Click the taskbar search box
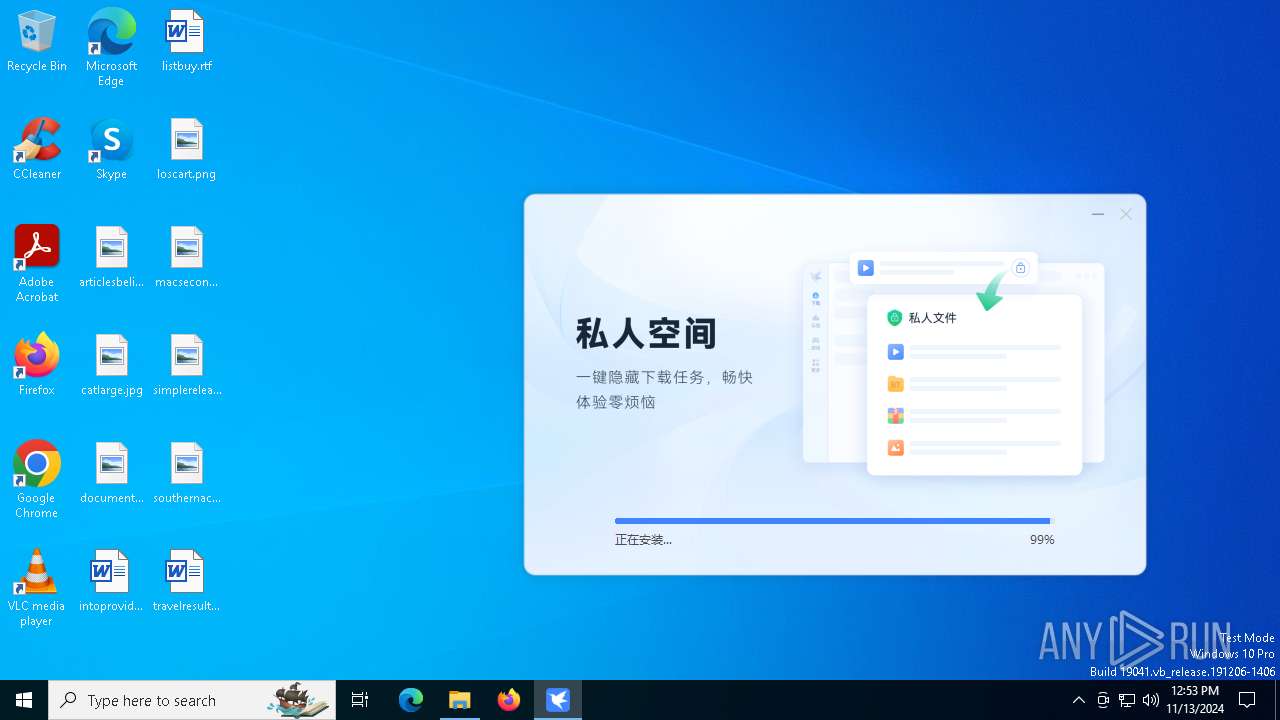This screenshot has height=720, width=1280. point(192,700)
